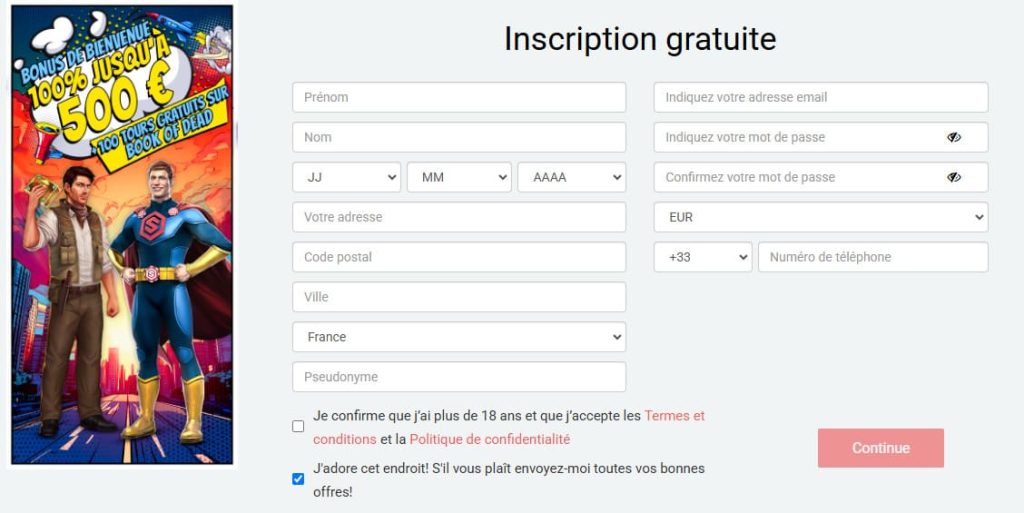Click the Pseudonyme input field
The width and height of the screenshot is (1024, 513).
459,377
